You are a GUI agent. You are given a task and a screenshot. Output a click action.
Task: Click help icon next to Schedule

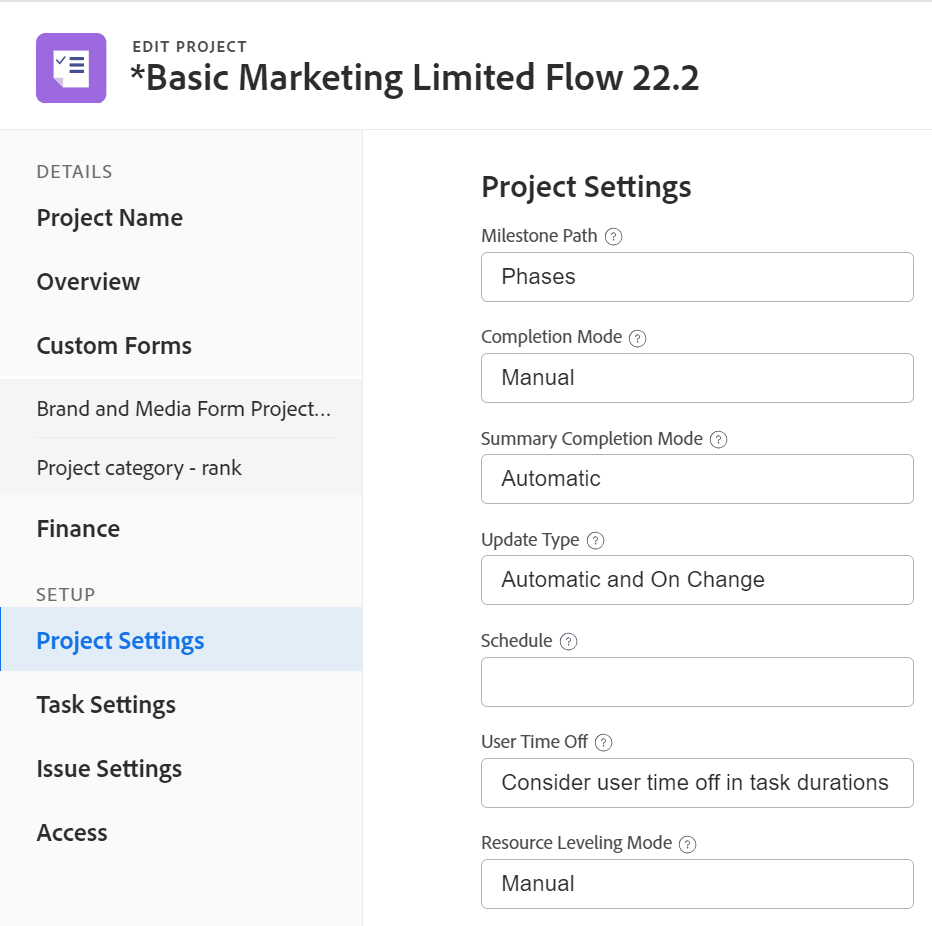coord(568,642)
